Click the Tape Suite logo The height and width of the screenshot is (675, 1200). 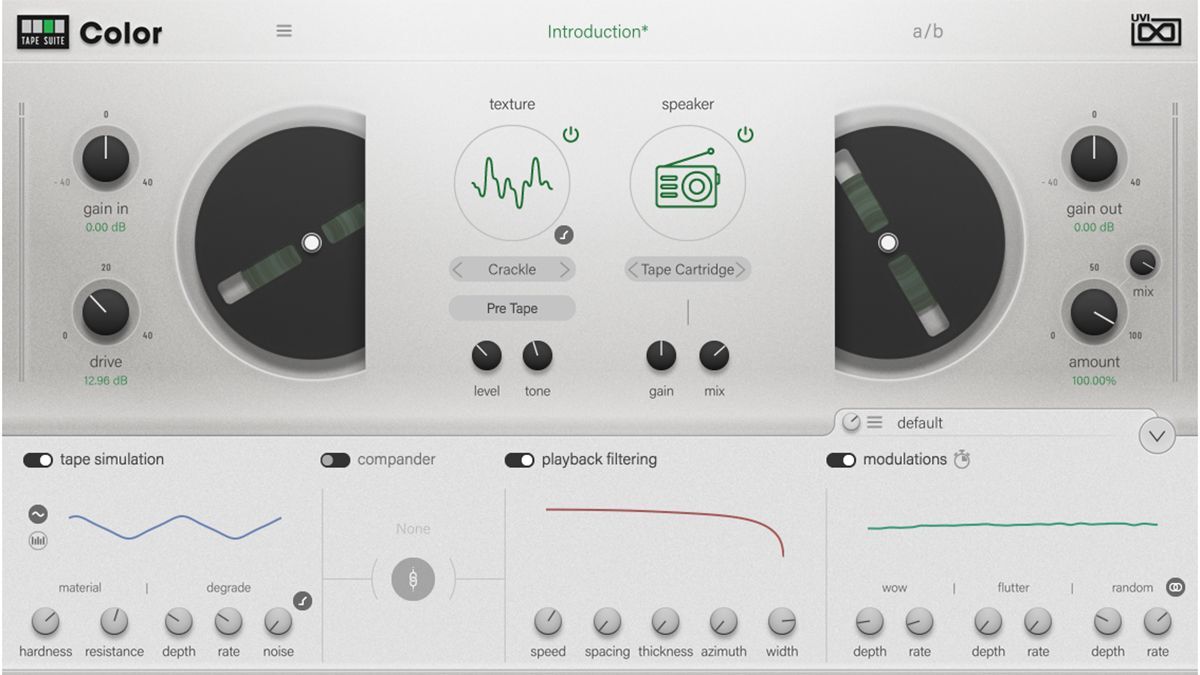43,32
